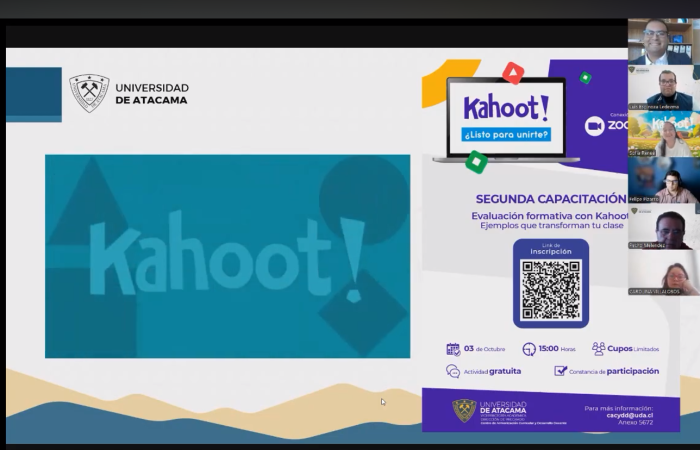Click the cacydd@uda.cl email address
The width and height of the screenshot is (700, 450).
pos(629,415)
